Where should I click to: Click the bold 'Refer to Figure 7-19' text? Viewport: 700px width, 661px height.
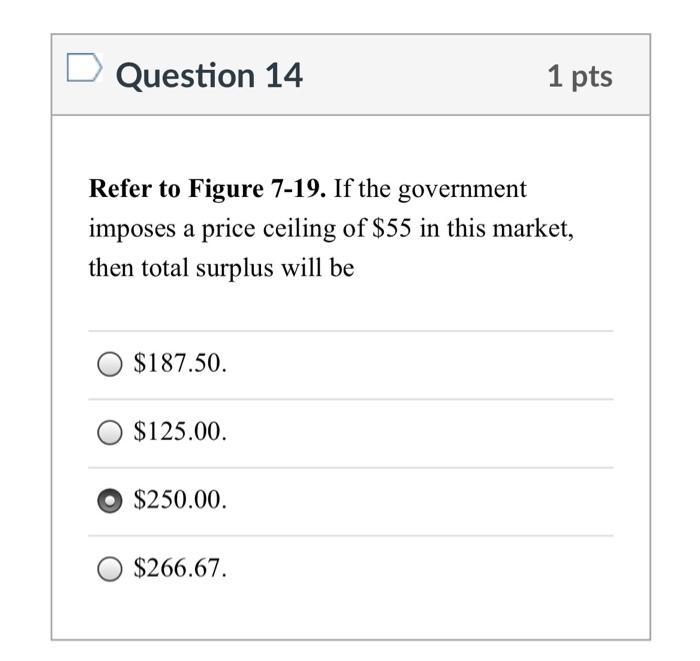click(208, 189)
